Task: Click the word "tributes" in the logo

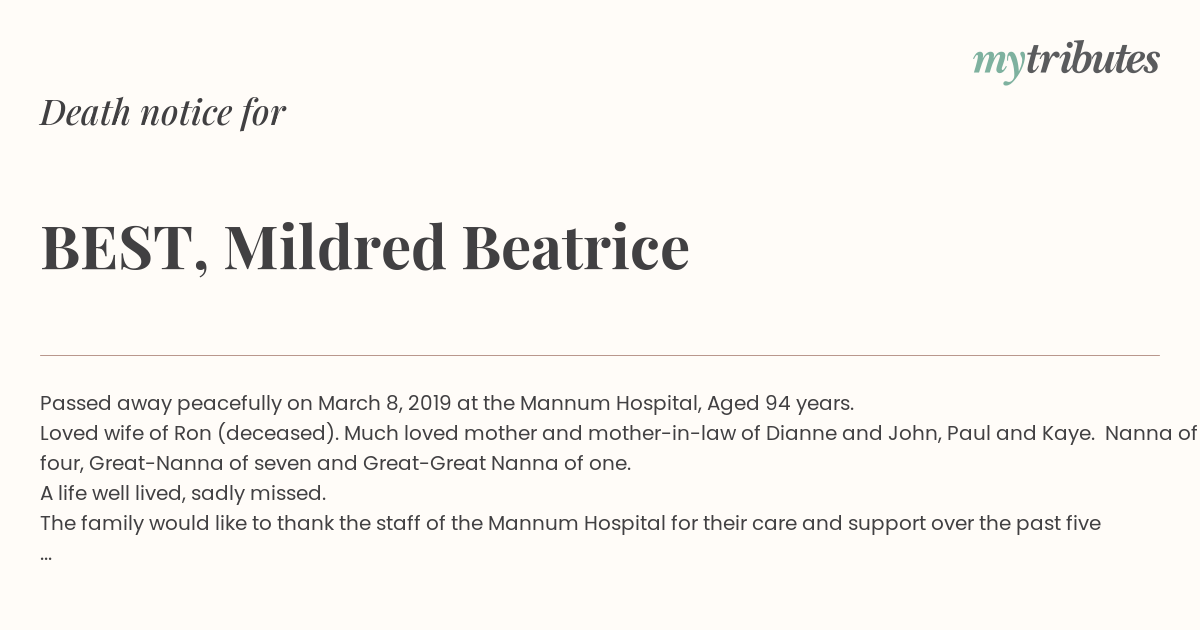Action: tap(1093, 59)
